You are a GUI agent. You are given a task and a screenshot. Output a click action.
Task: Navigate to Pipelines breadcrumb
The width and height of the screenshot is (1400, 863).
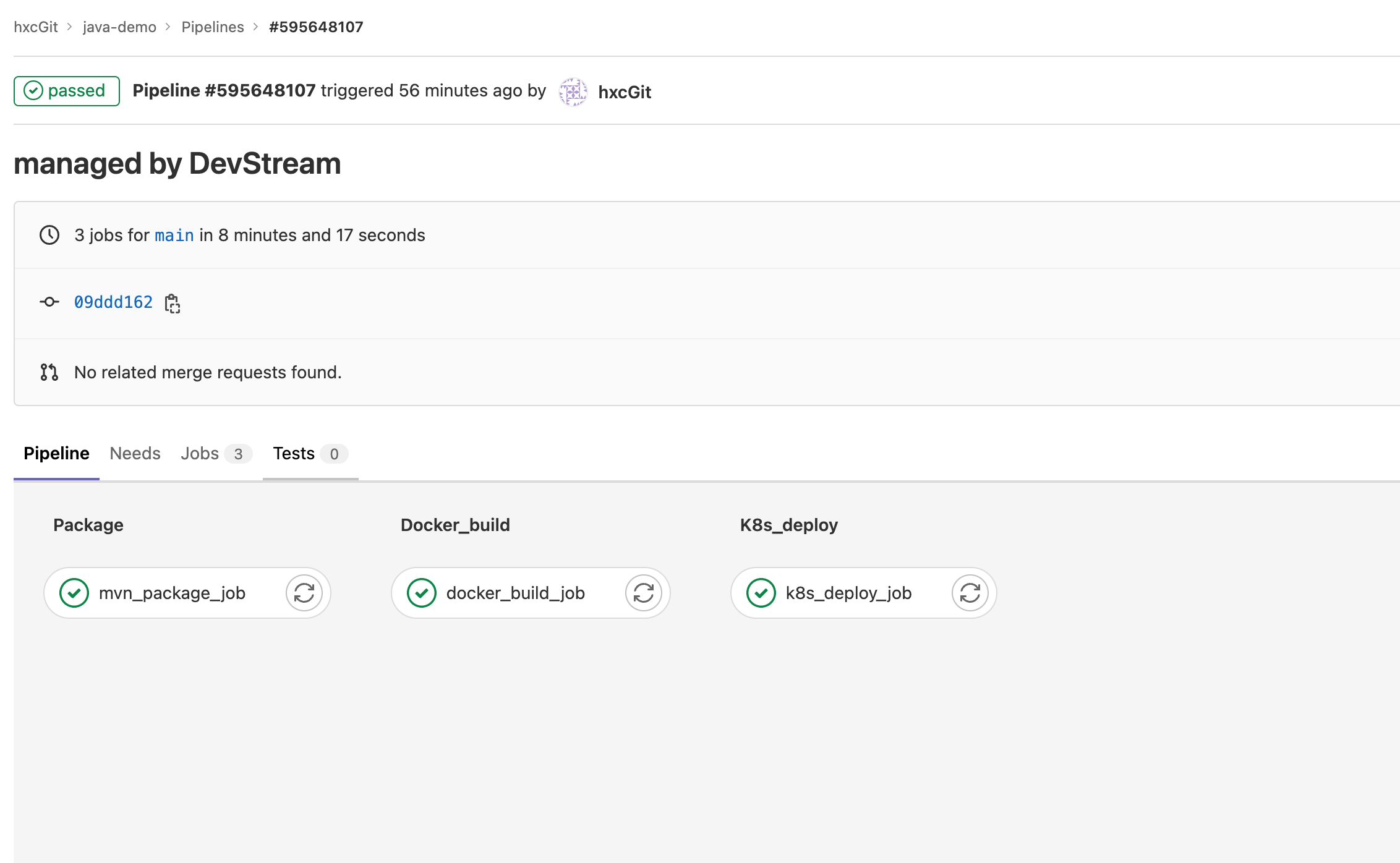213,27
